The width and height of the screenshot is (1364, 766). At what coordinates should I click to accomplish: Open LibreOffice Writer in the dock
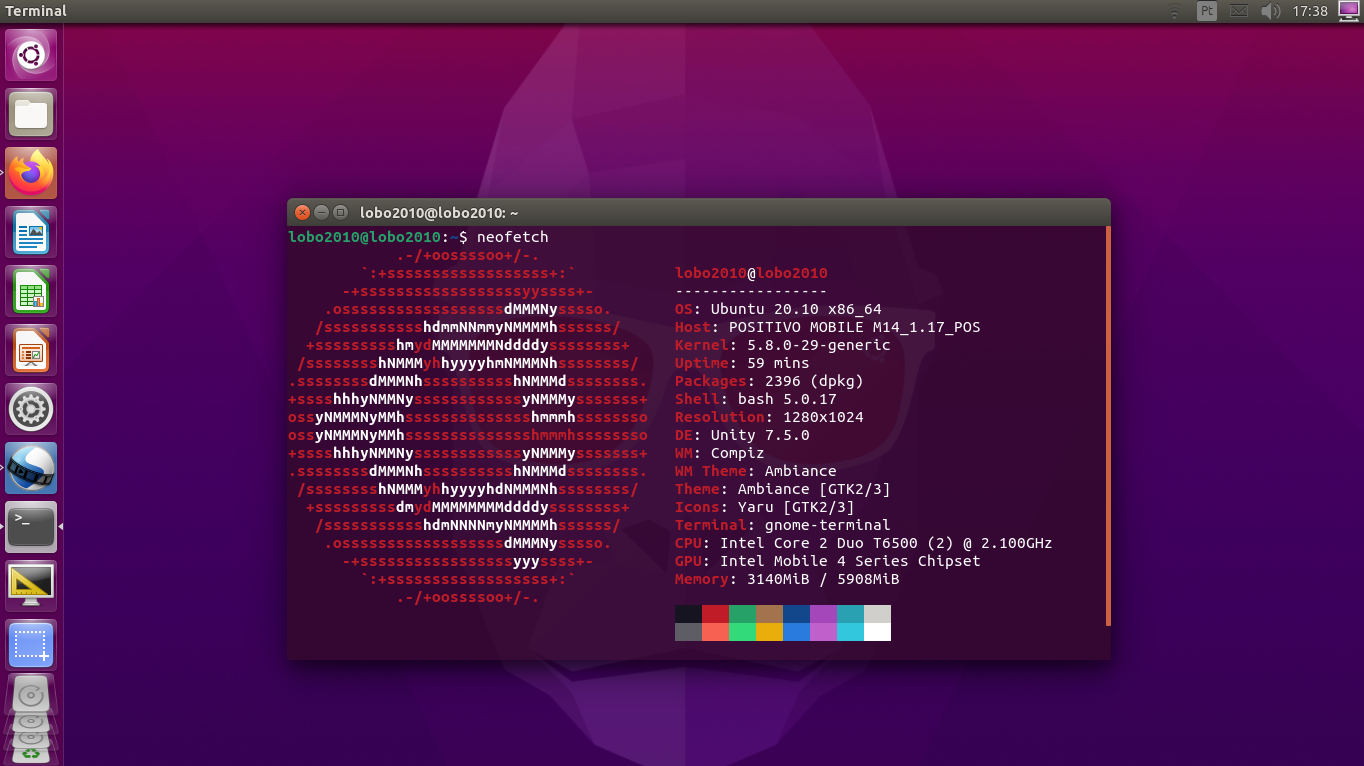coord(30,231)
